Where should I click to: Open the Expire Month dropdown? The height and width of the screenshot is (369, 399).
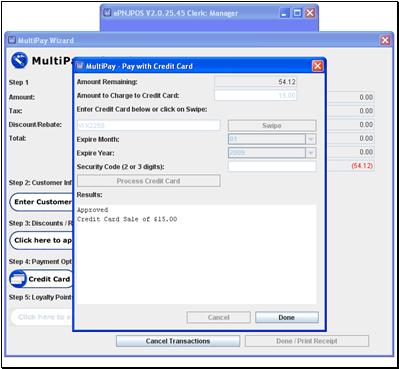pyautogui.click(x=311, y=139)
